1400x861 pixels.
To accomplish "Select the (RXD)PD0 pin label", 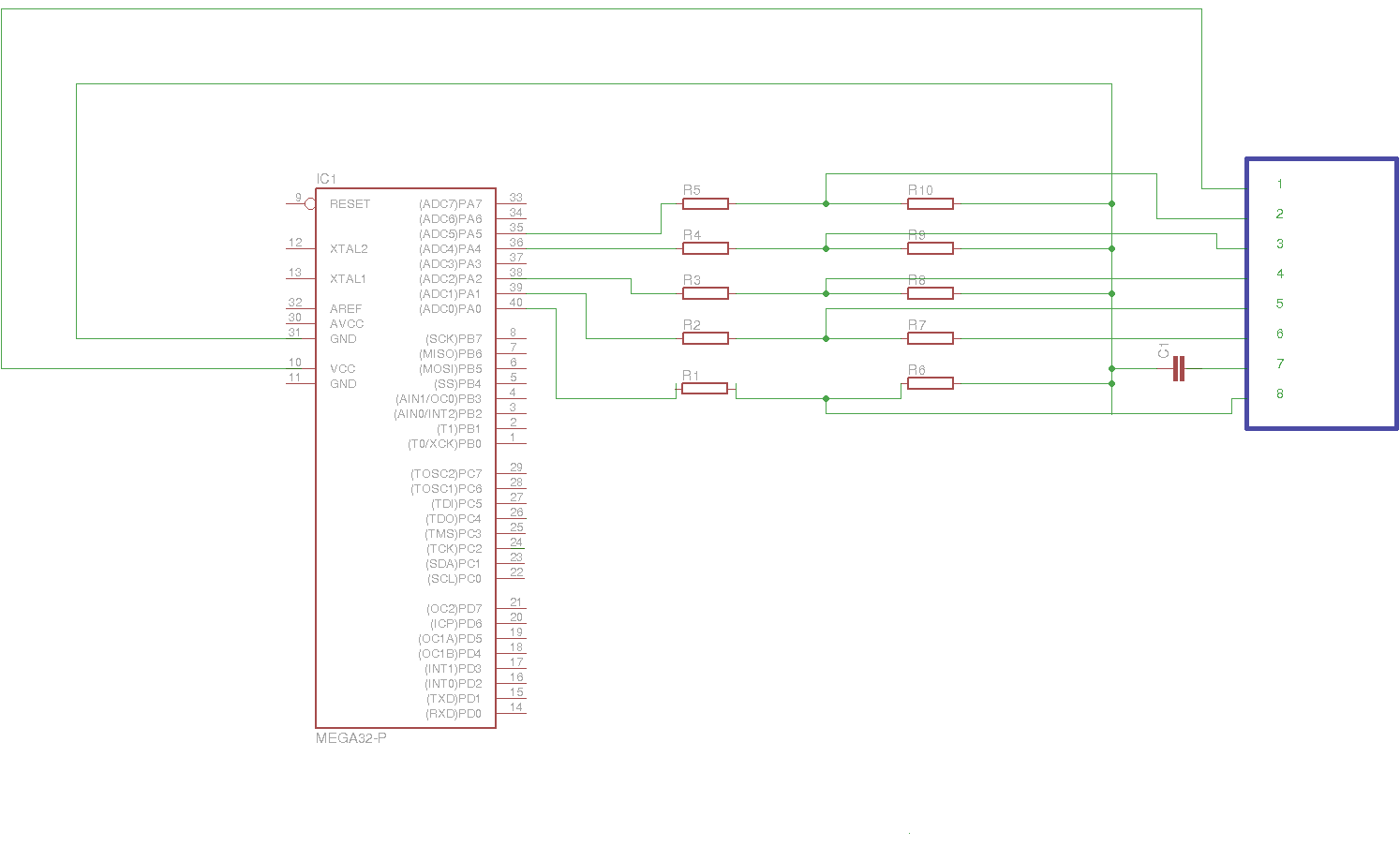I will (x=454, y=714).
